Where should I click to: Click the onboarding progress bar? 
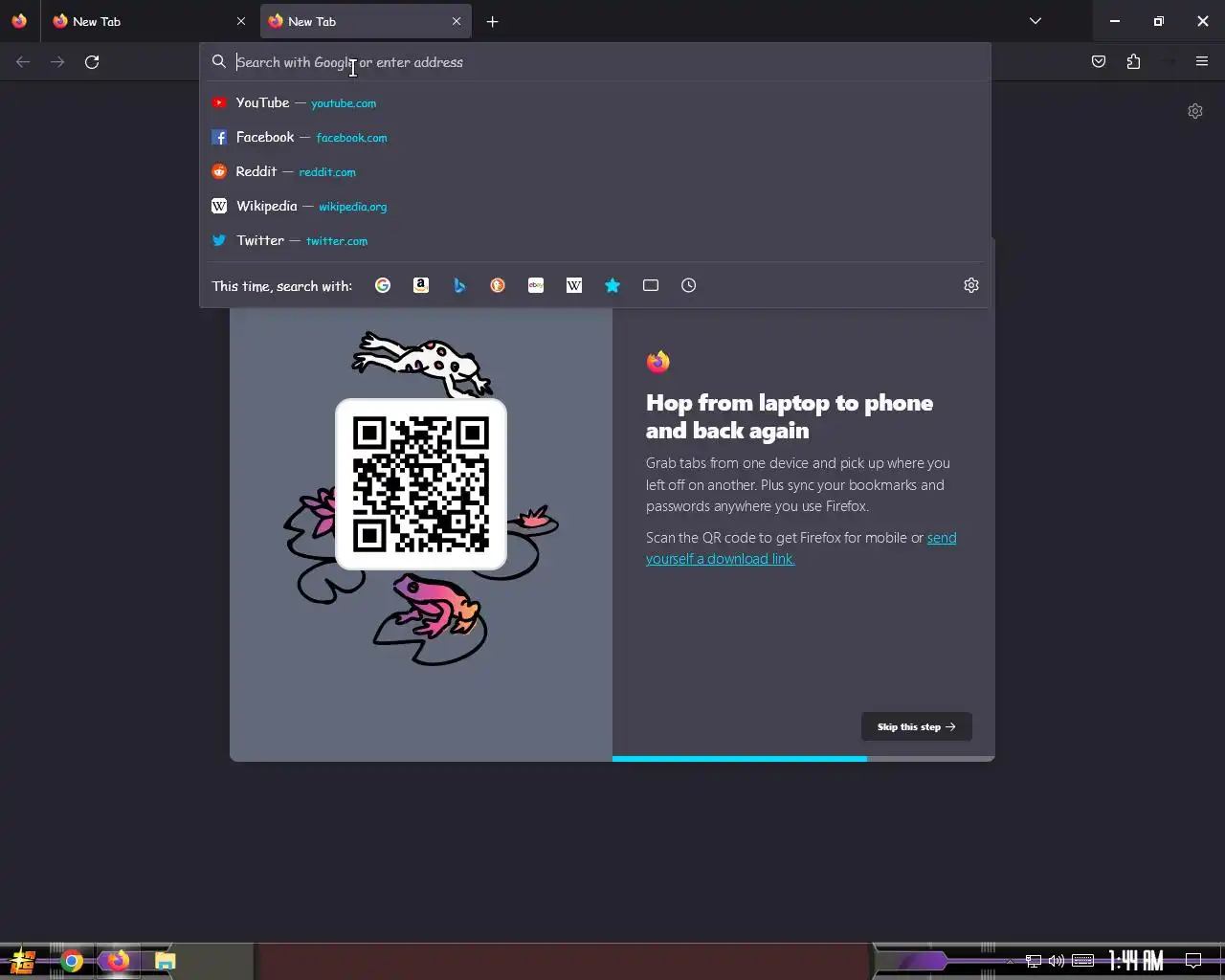pyautogui.click(x=804, y=759)
